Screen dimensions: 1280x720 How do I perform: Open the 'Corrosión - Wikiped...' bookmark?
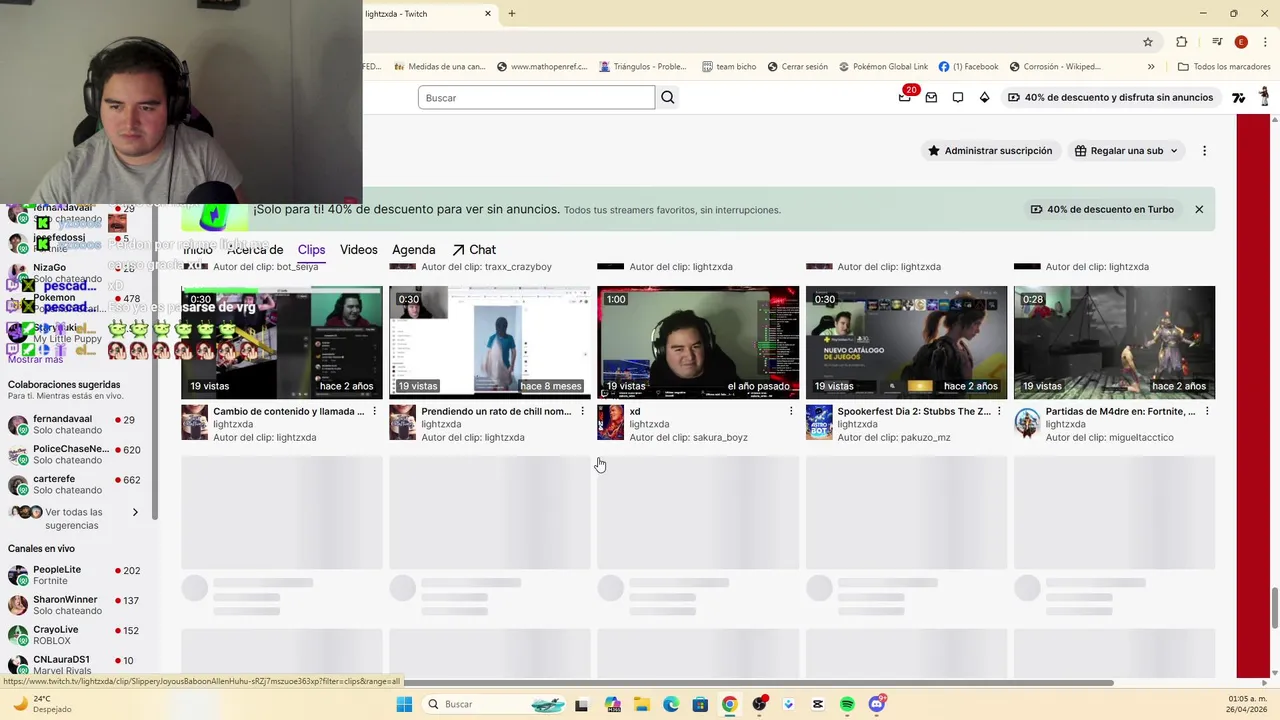1055,67
